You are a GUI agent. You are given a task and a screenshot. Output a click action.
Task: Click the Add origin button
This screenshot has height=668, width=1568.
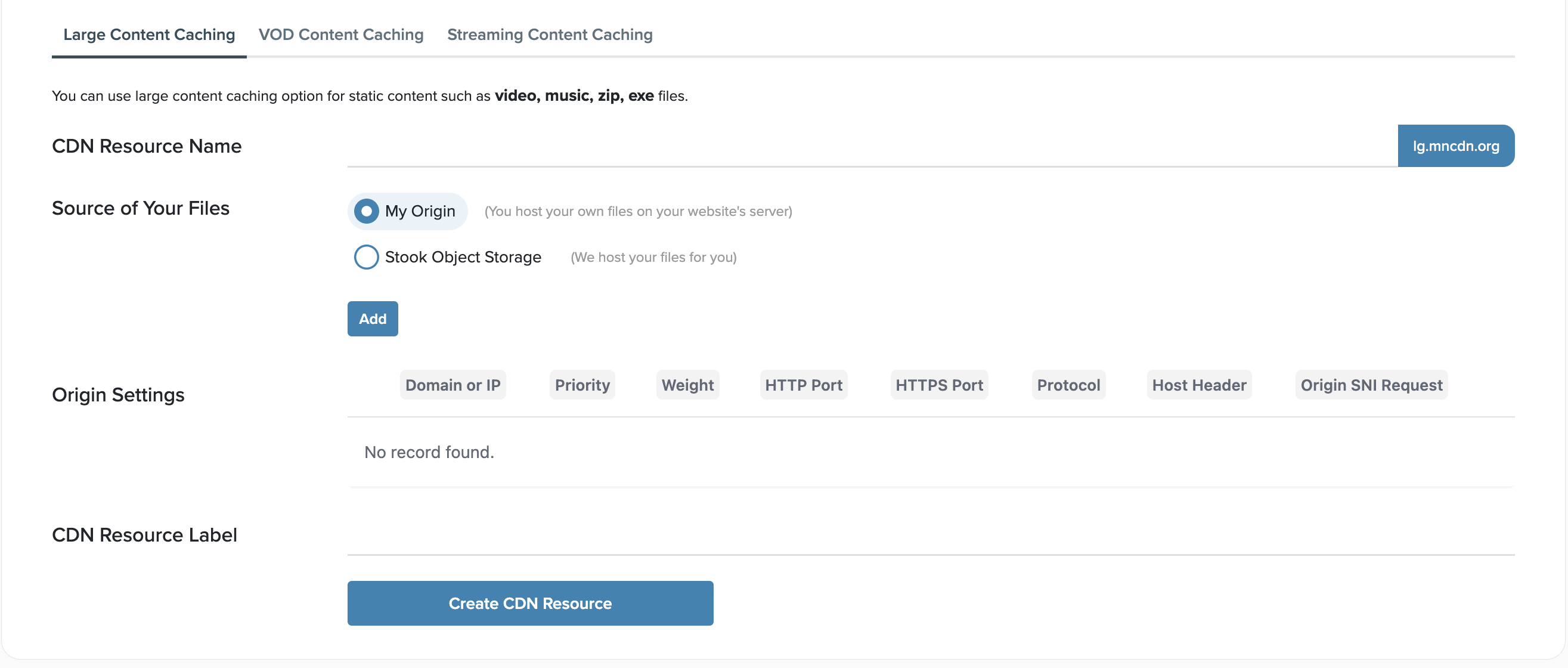[372, 318]
